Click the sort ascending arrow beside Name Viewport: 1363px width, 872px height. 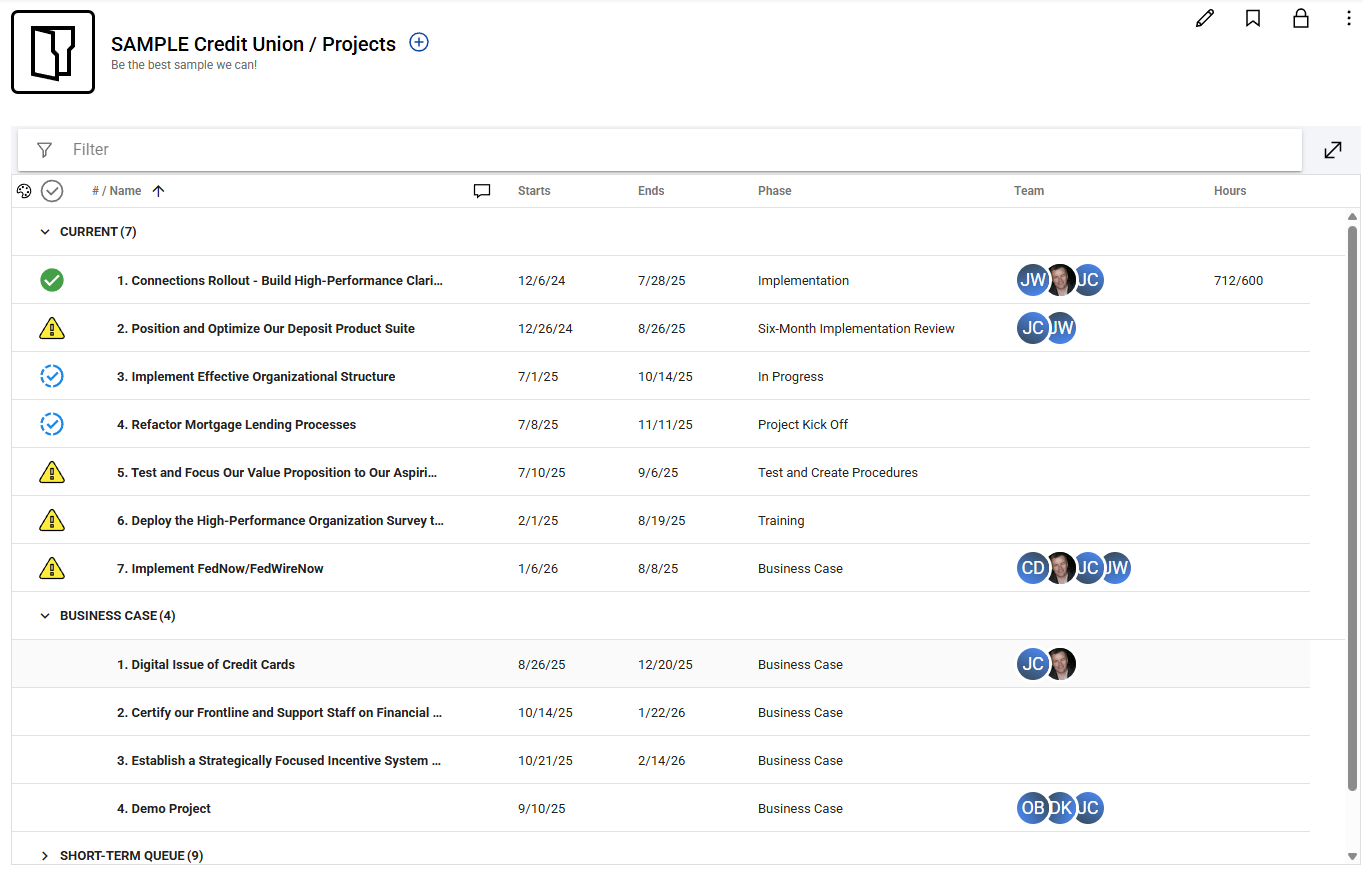pos(158,191)
